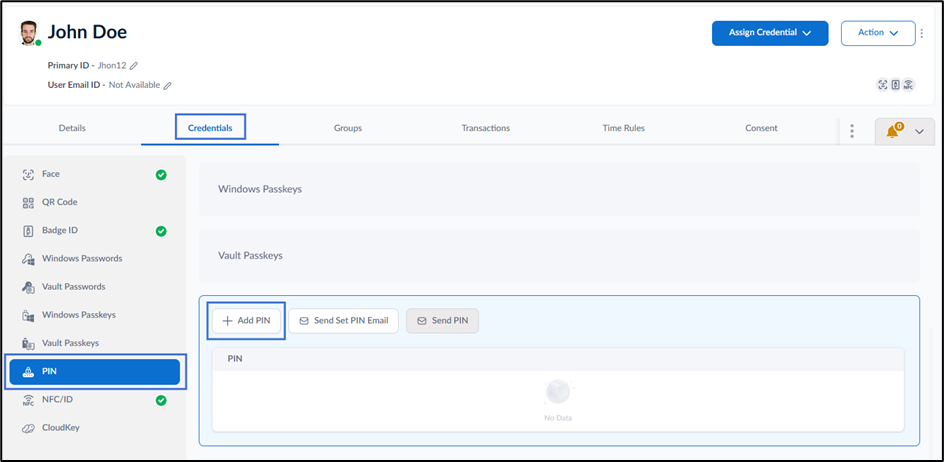This screenshot has width=944, height=462.
Task: Click John Doe's profile avatar
Action: click(28, 33)
